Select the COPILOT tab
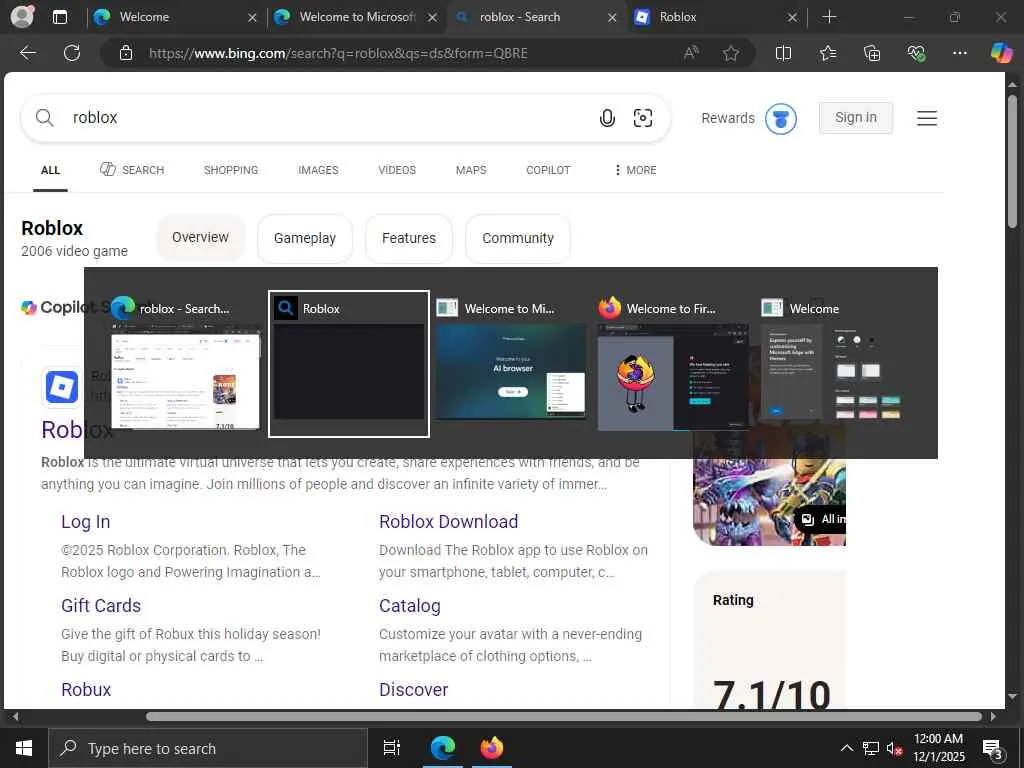The image size is (1024, 768). [548, 170]
